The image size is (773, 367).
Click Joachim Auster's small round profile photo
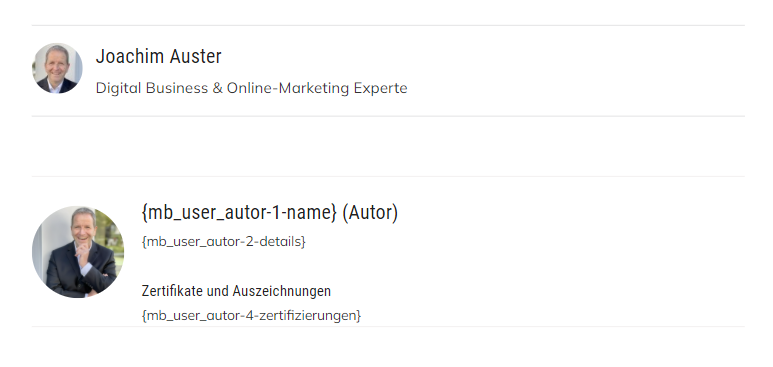point(57,68)
